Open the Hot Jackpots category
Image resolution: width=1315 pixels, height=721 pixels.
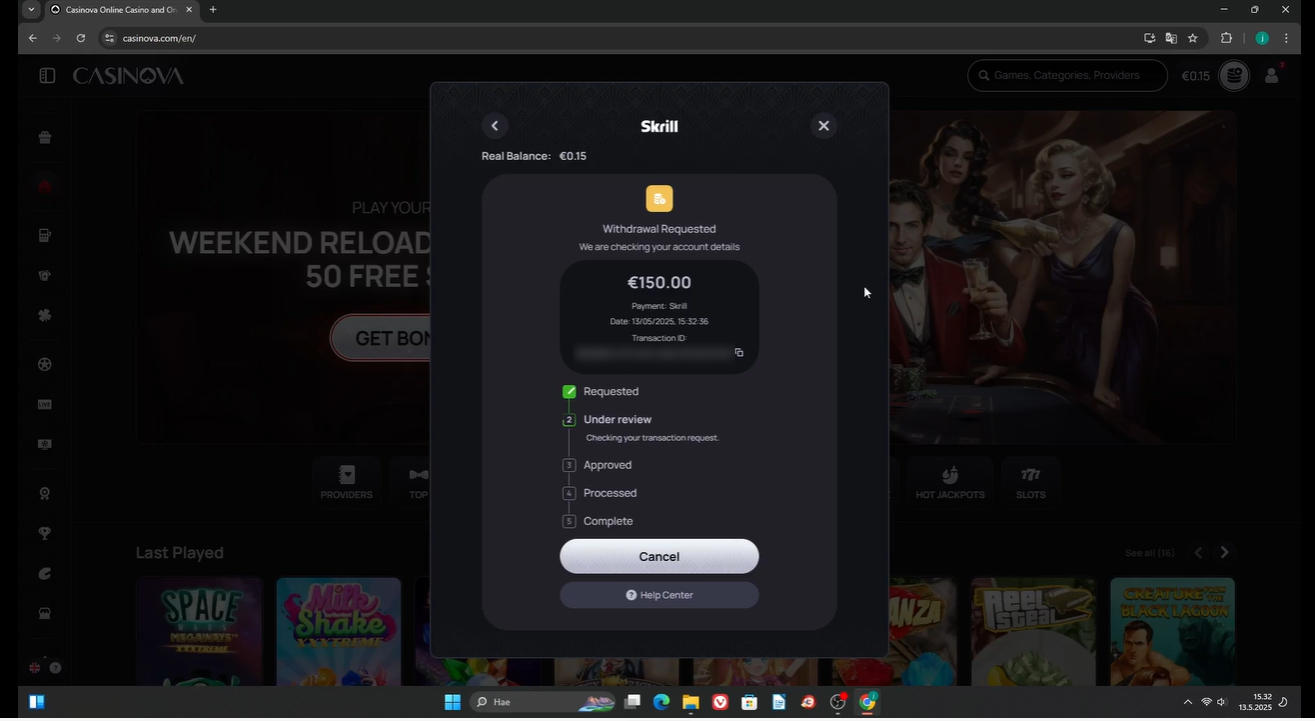(x=950, y=483)
